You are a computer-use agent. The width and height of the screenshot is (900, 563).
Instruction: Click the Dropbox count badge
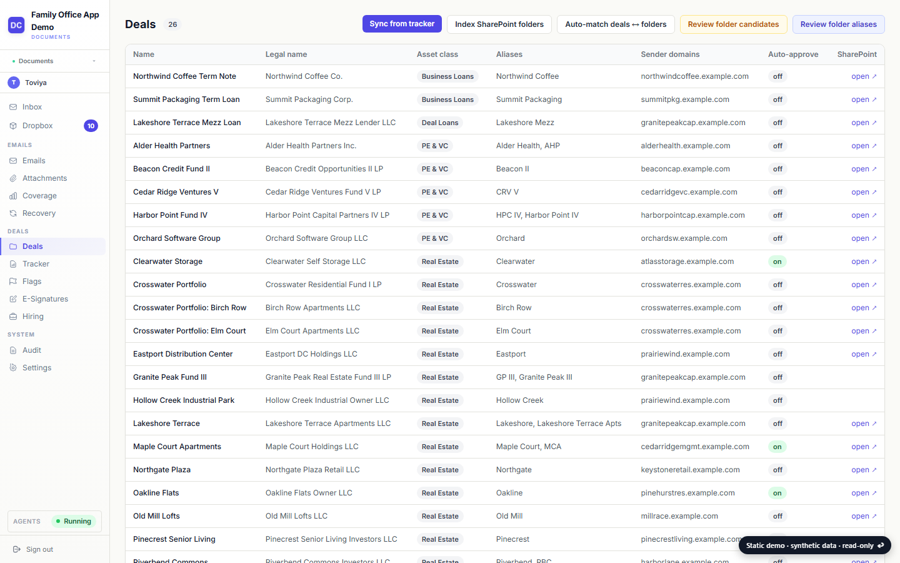click(x=91, y=126)
